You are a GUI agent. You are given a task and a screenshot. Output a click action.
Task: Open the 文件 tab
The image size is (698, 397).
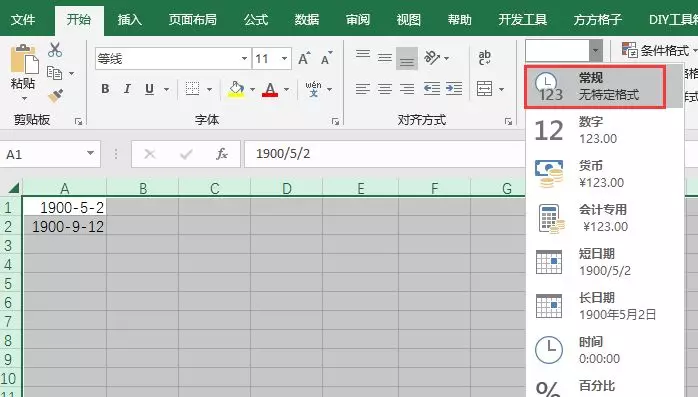[23, 20]
